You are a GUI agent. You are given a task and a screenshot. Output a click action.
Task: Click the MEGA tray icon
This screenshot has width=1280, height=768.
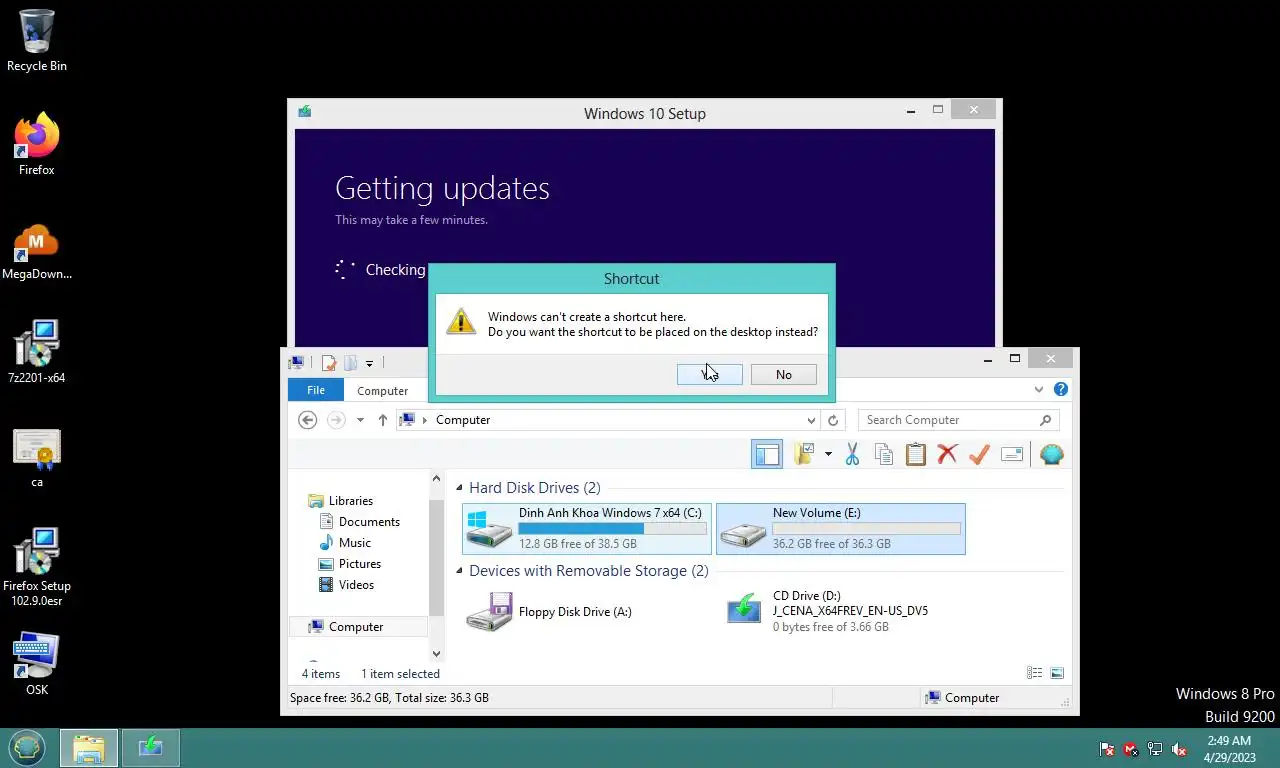(x=1131, y=749)
